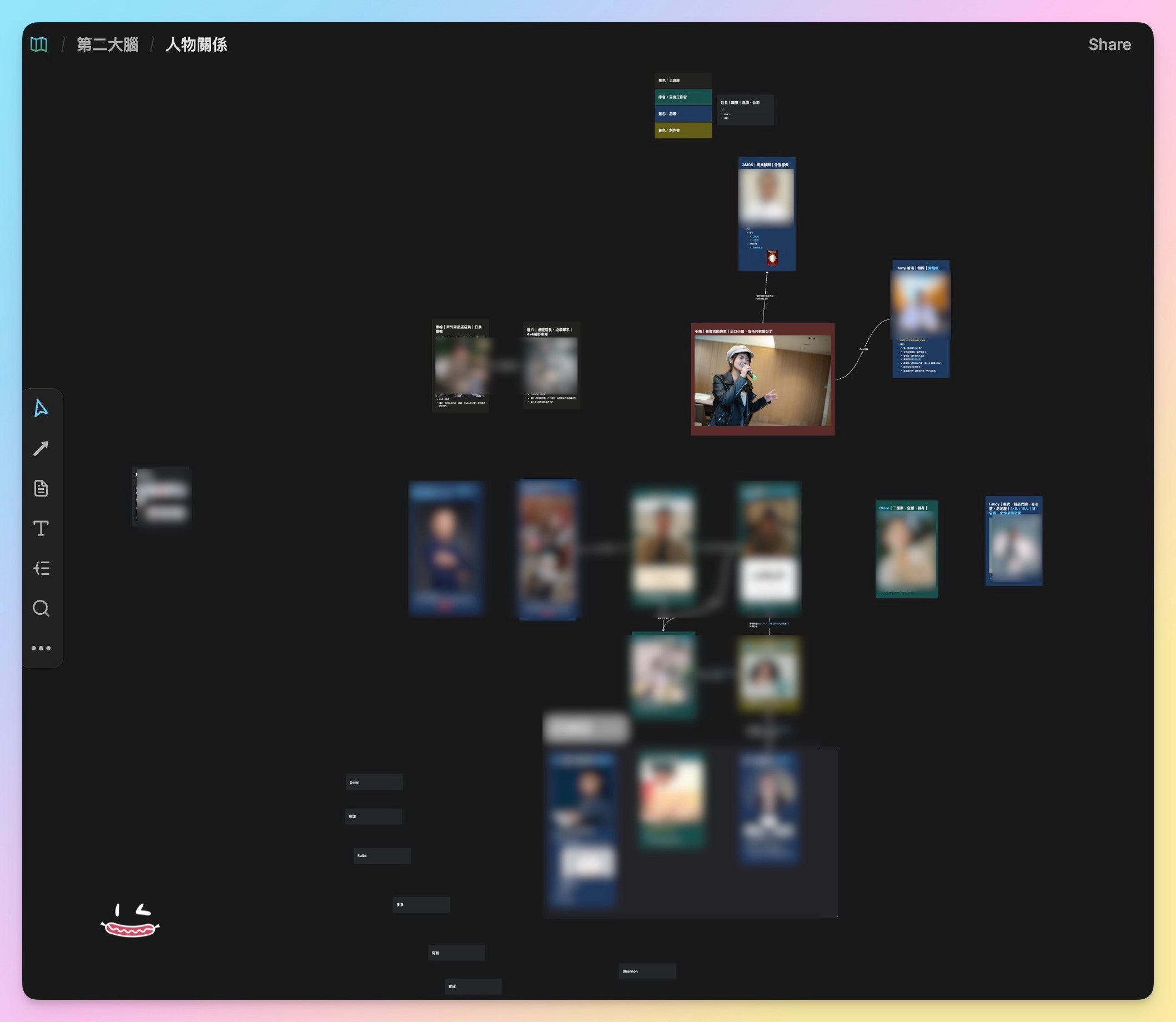Click the photo of singer with microphone
1176x1022 pixels.
point(762,380)
